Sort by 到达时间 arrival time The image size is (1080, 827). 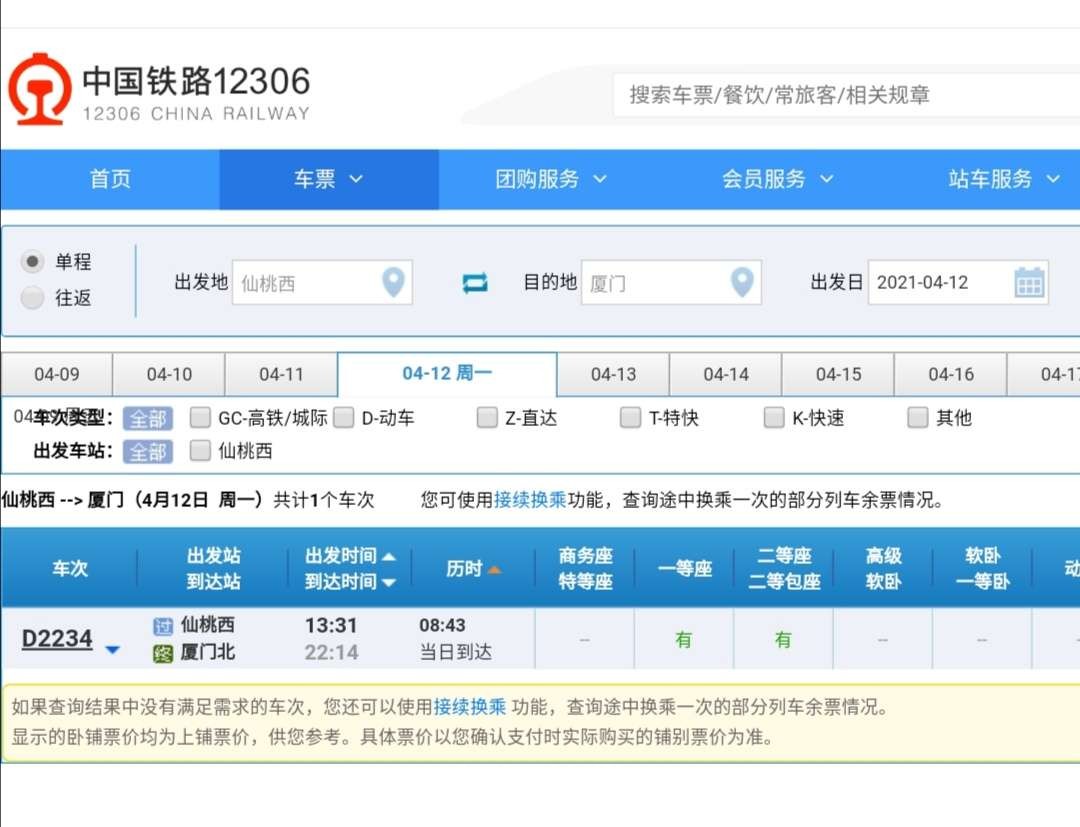coord(350,582)
